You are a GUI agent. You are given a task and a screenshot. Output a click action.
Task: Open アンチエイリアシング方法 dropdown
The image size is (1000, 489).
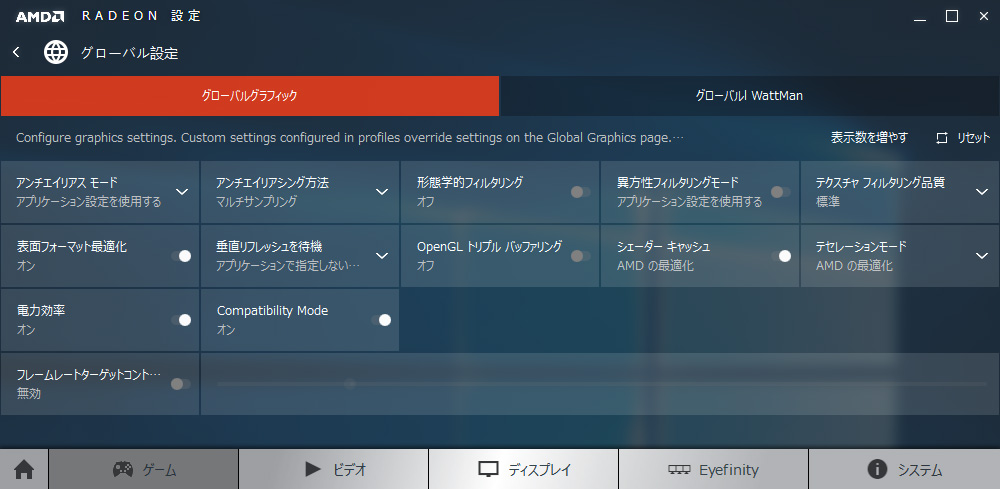tap(382, 192)
